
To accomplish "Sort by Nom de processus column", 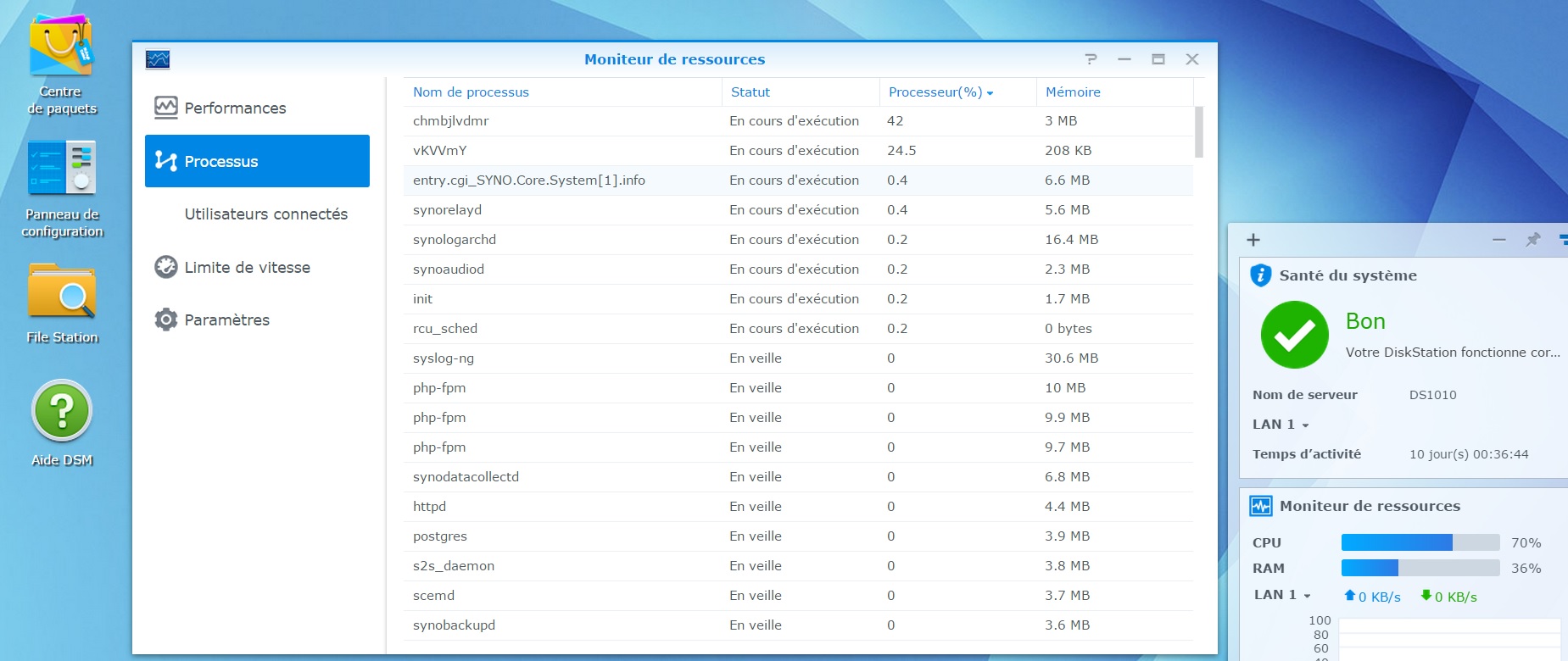I will click(x=471, y=92).
